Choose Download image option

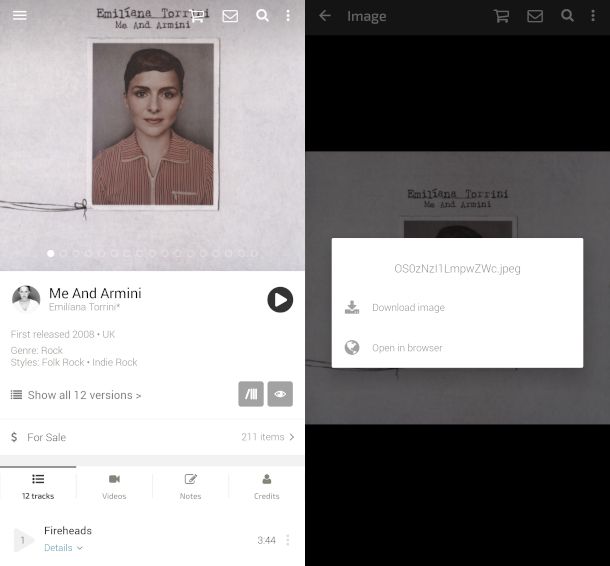click(457, 307)
